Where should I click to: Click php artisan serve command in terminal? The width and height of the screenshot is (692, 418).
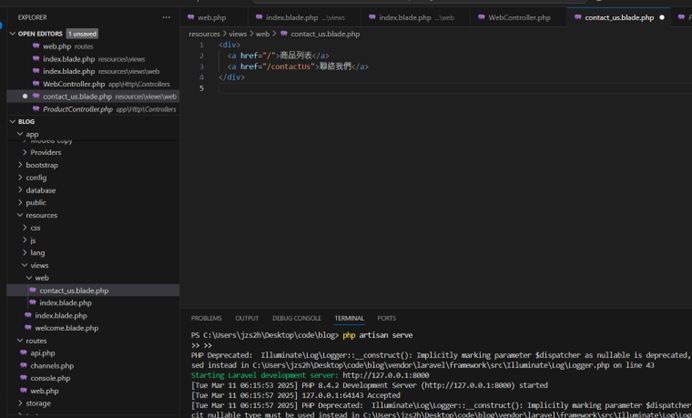point(377,335)
